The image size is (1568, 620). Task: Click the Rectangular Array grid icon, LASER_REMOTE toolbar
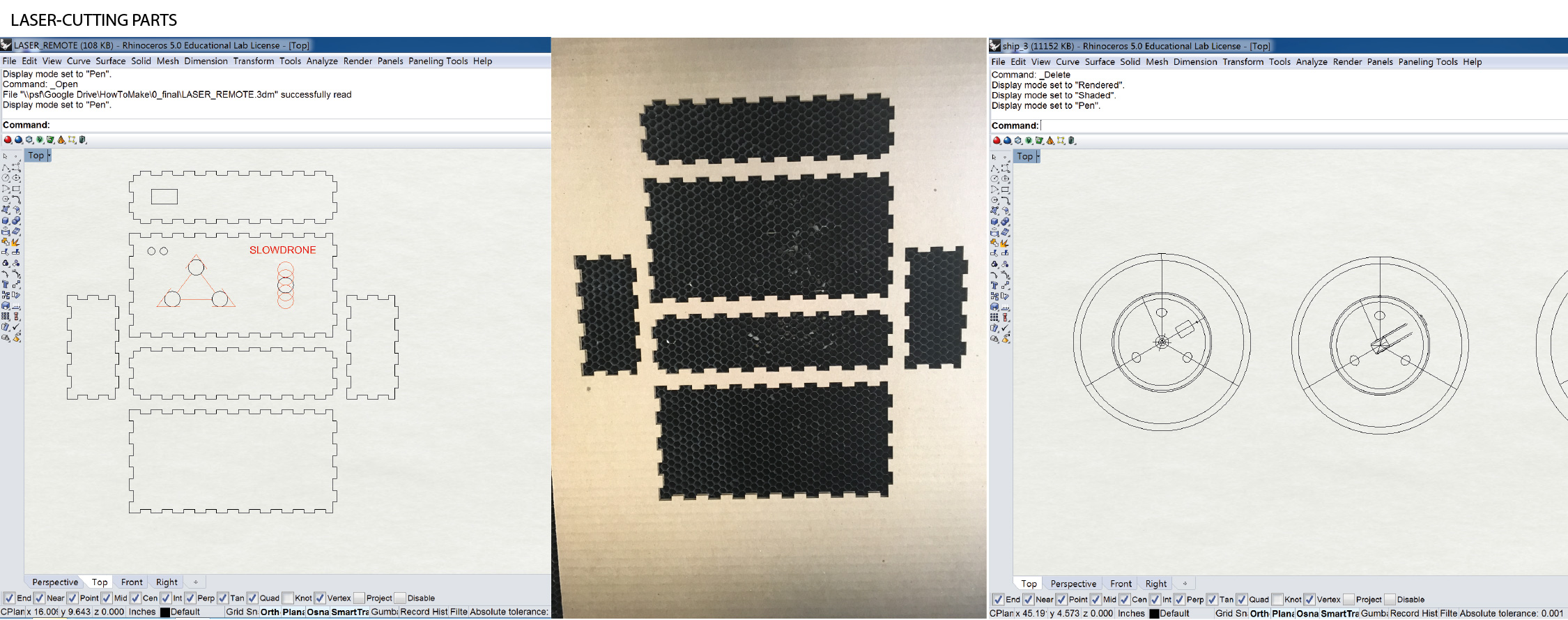pos(6,315)
